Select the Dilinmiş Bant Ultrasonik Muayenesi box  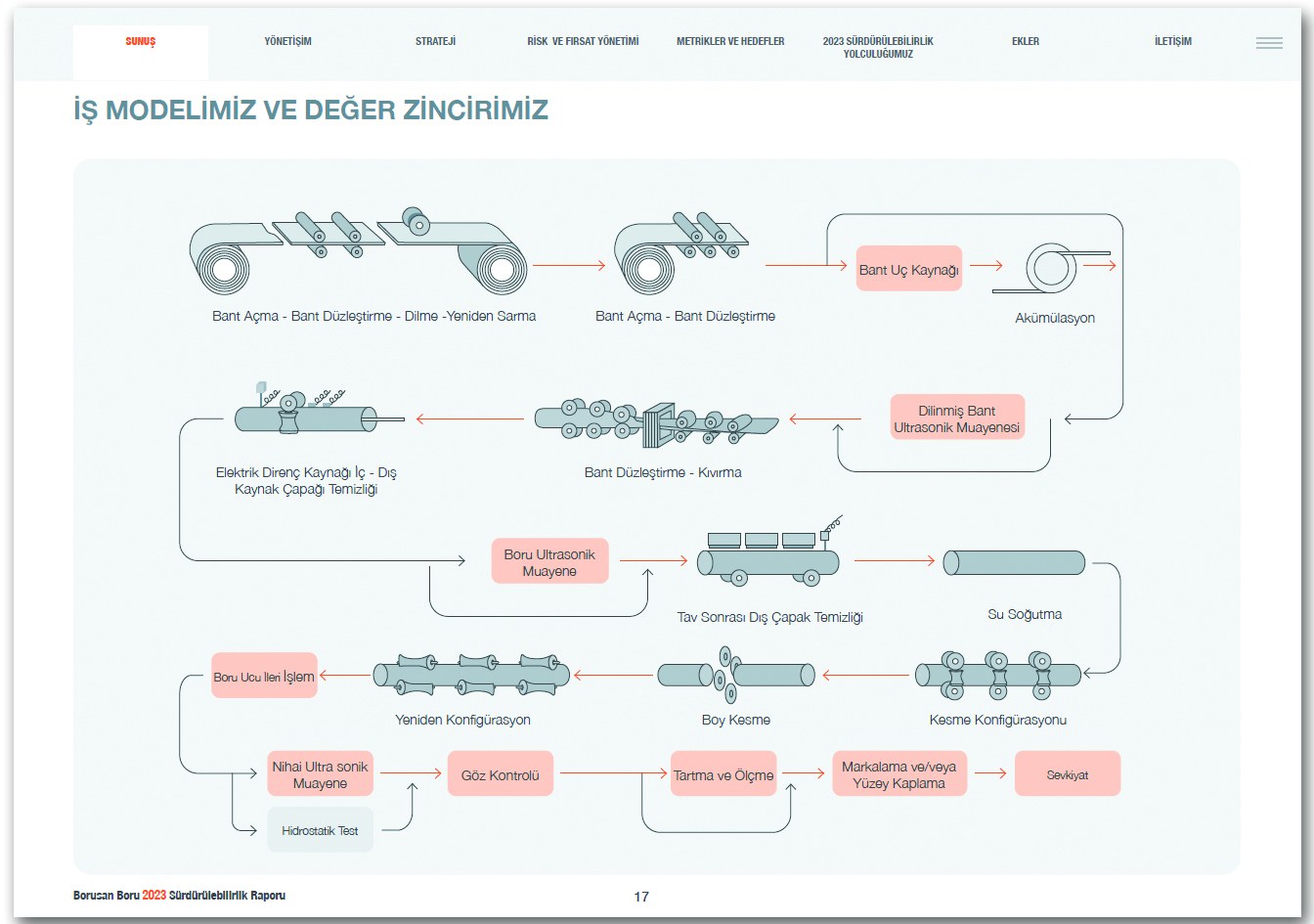[x=957, y=416]
